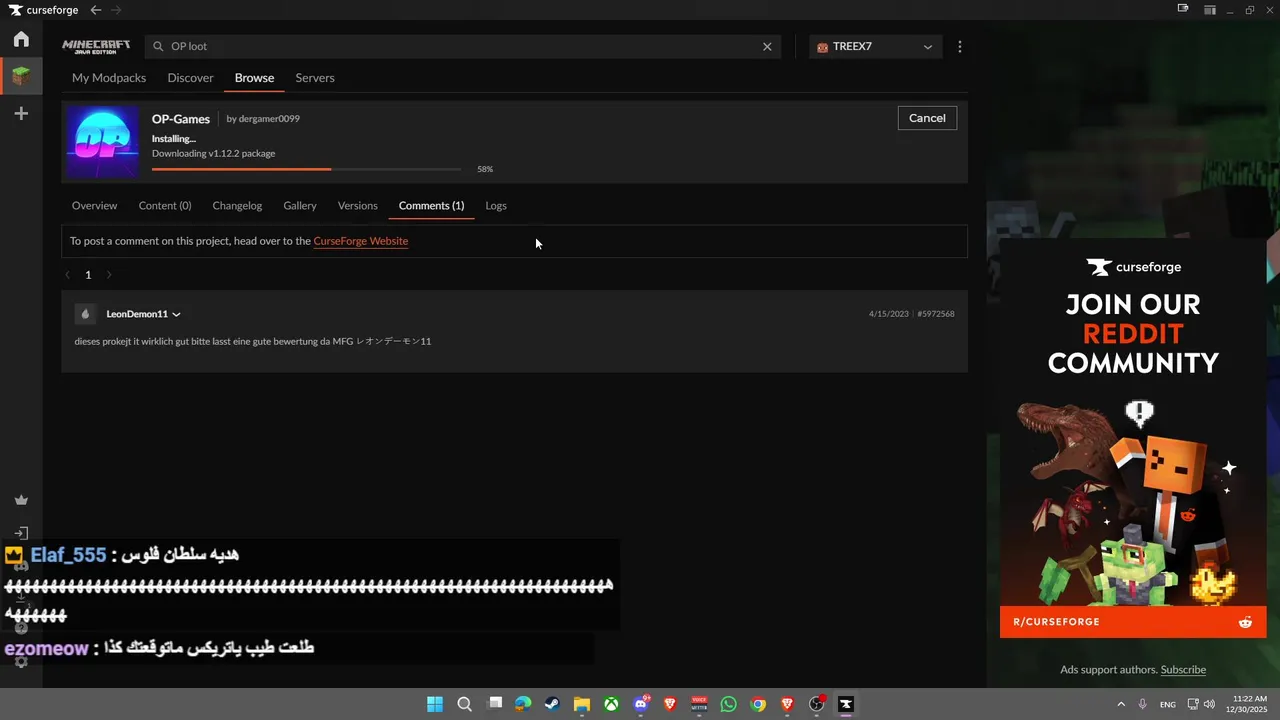The height and width of the screenshot is (720, 1280).
Task: Open OBS Studio from the taskbar
Action: 816,704
